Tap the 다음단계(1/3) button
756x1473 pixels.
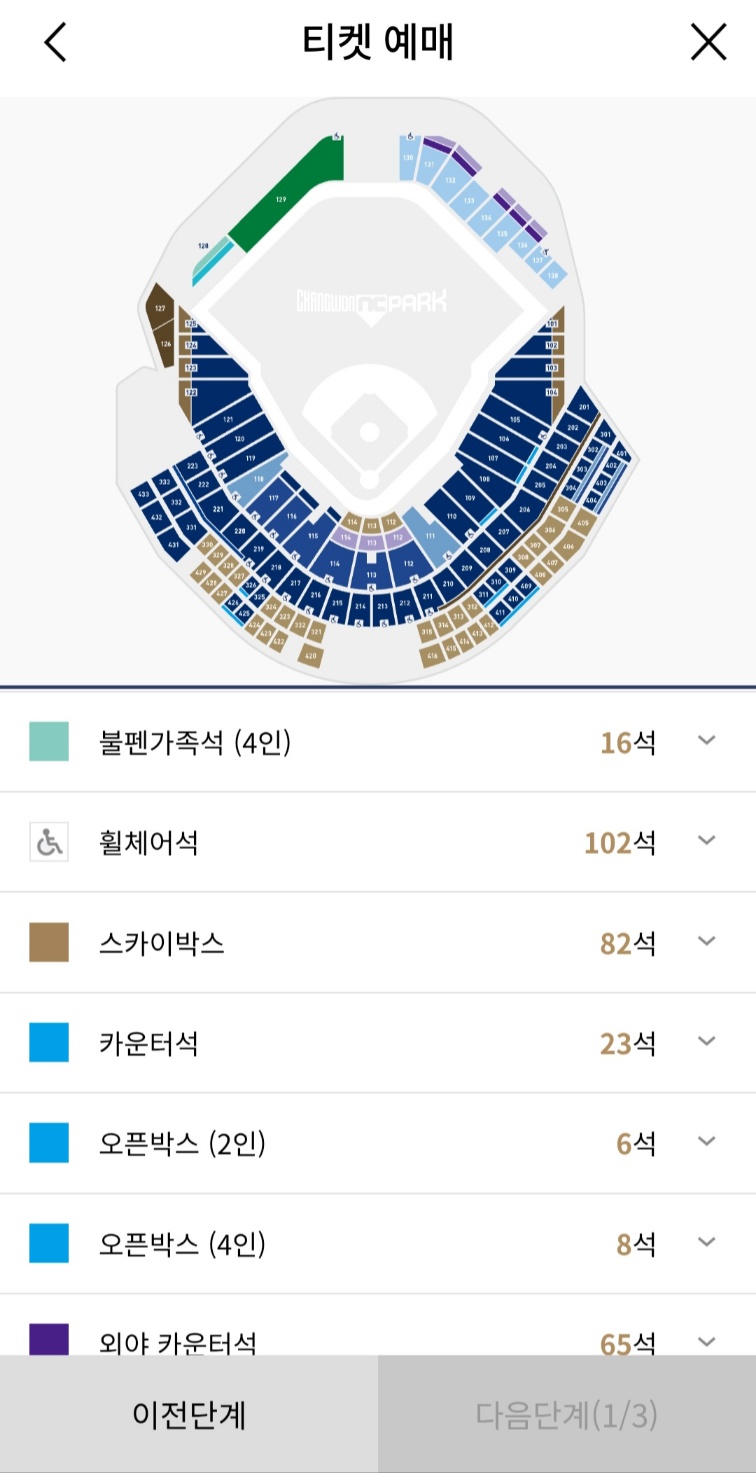point(567,1414)
